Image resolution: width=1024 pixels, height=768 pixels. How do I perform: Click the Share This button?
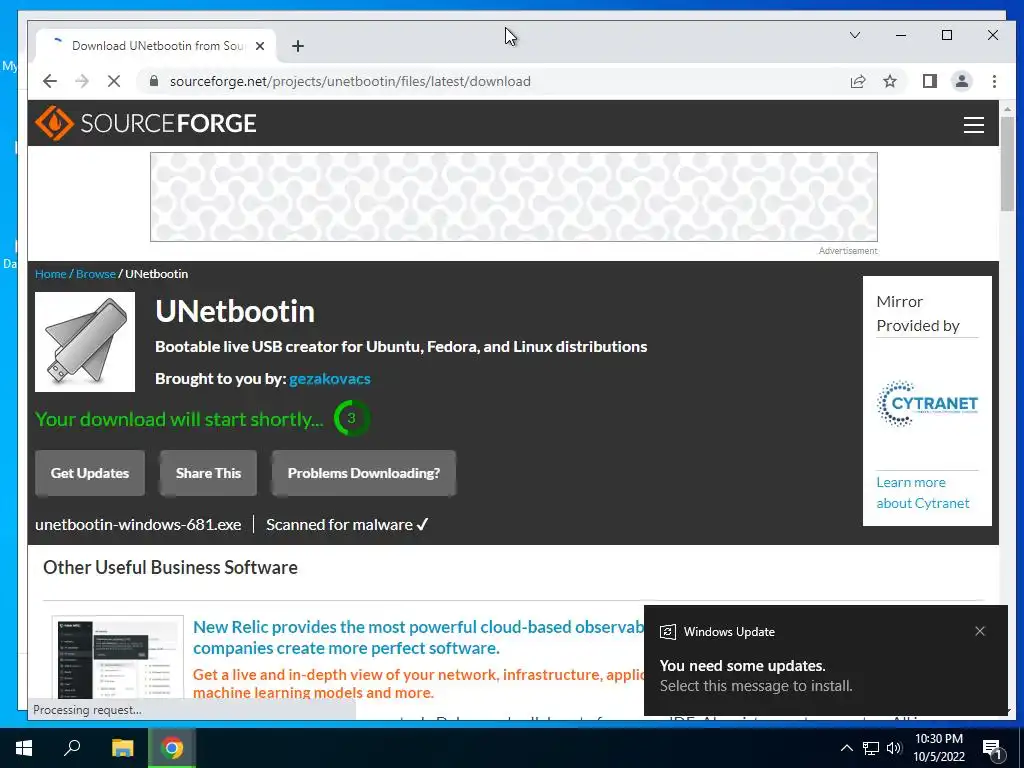pos(208,473)
